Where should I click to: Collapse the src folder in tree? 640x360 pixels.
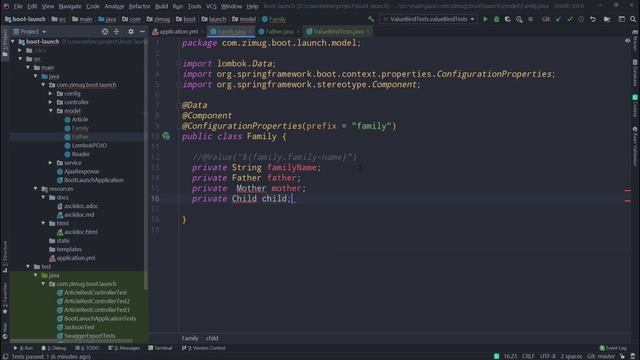(x=20, y=59)
